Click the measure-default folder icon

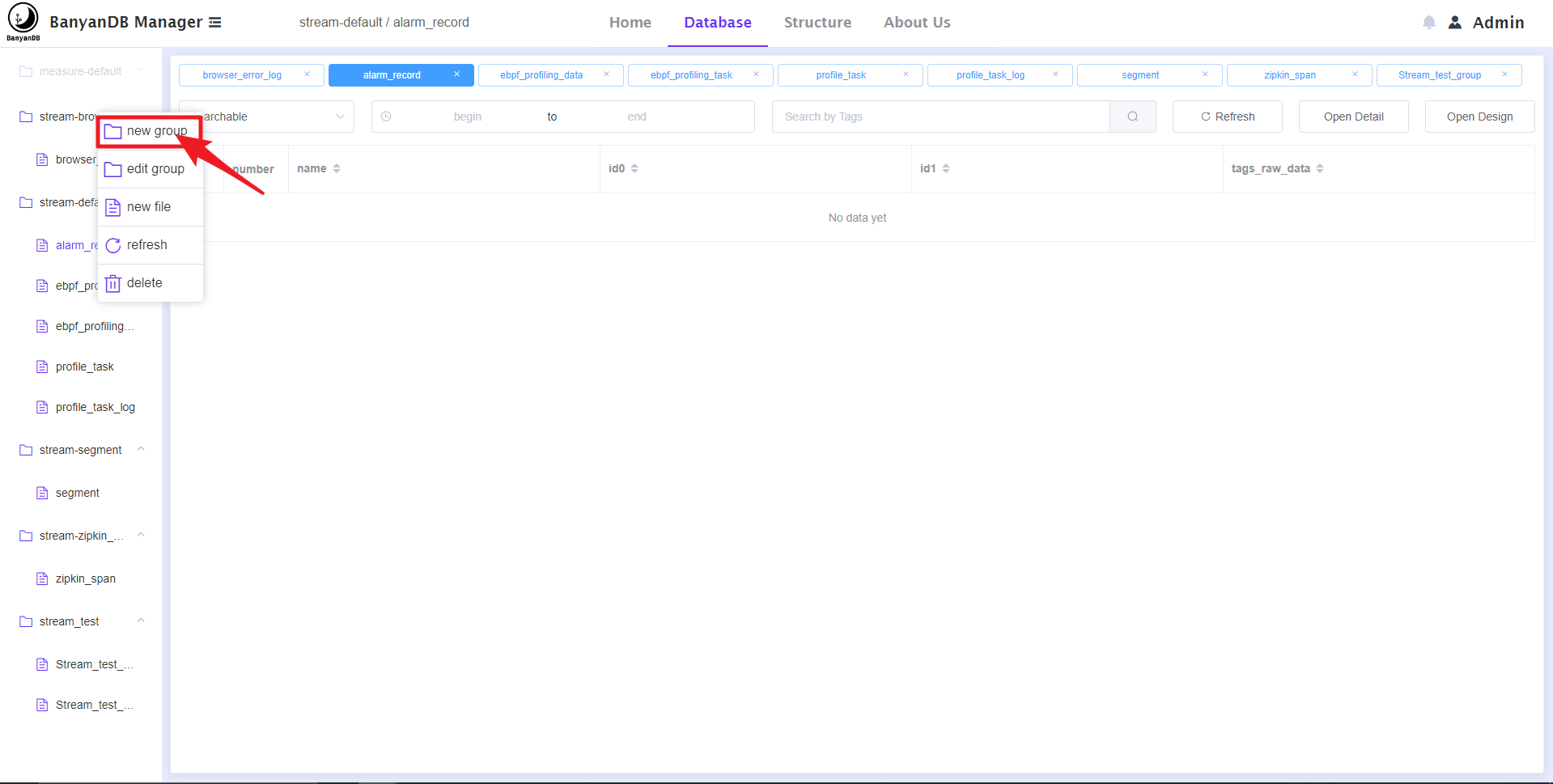[x=26, y=71]
